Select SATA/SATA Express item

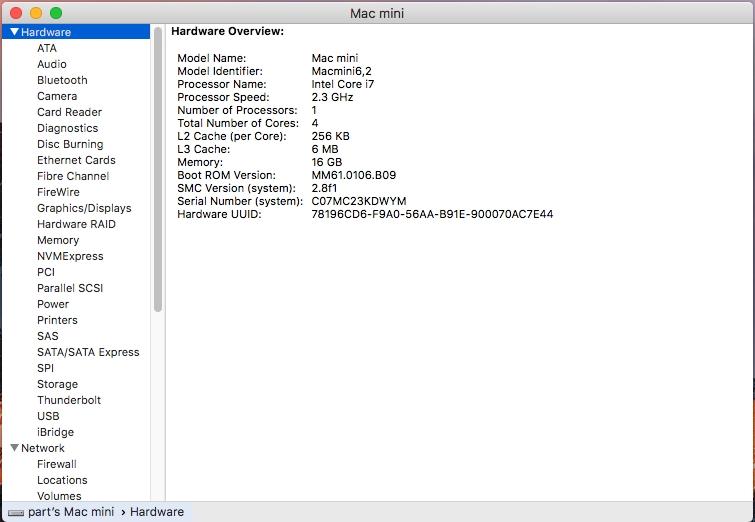pyautogui.click(x=88, y=352)
